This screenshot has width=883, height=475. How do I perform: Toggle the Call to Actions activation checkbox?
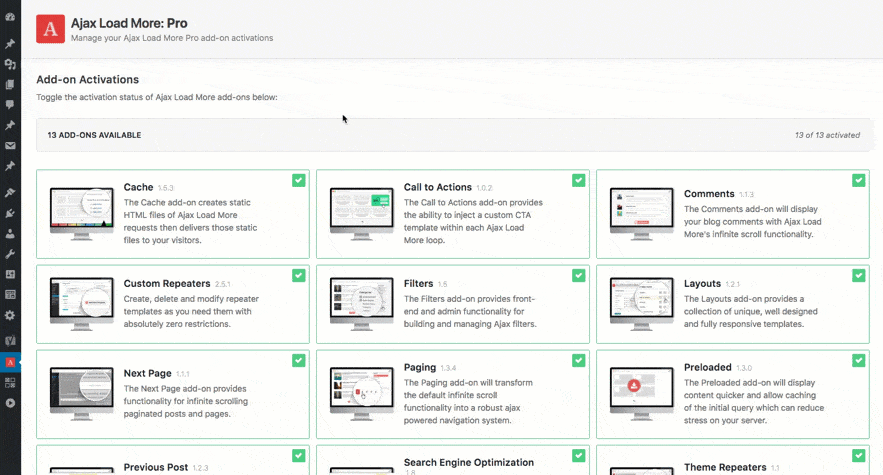[x=579, y=180]
